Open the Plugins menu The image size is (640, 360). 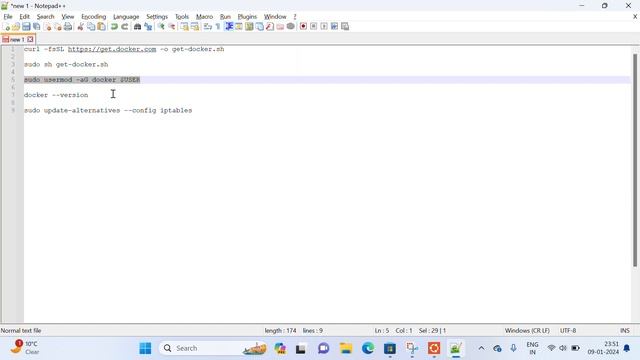tap(247, 17)
